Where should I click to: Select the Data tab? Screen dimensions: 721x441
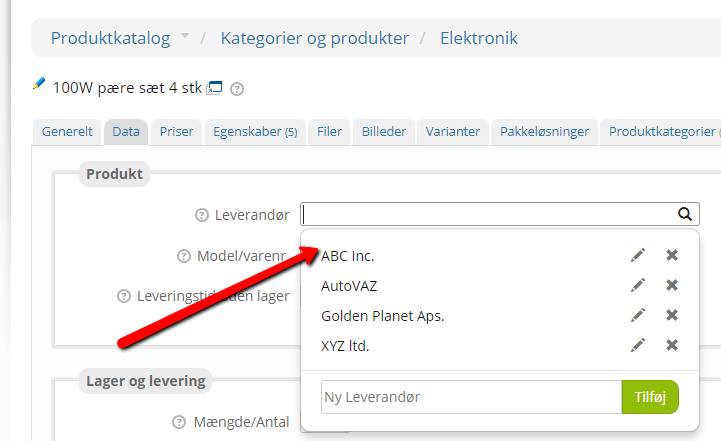pos(126,132)
